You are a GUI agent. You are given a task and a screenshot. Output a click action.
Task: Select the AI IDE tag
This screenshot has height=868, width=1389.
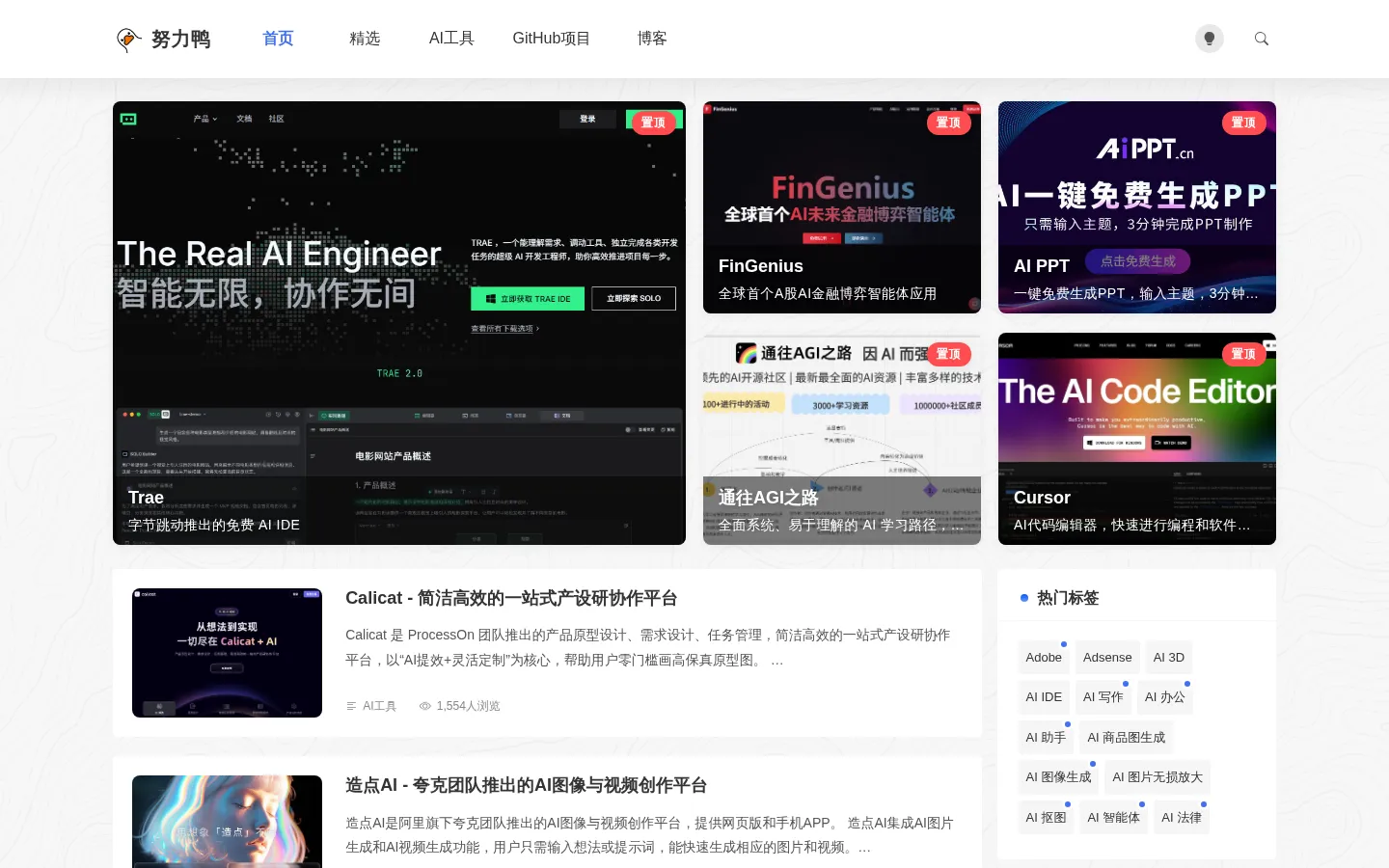(x=1044, y=697)
